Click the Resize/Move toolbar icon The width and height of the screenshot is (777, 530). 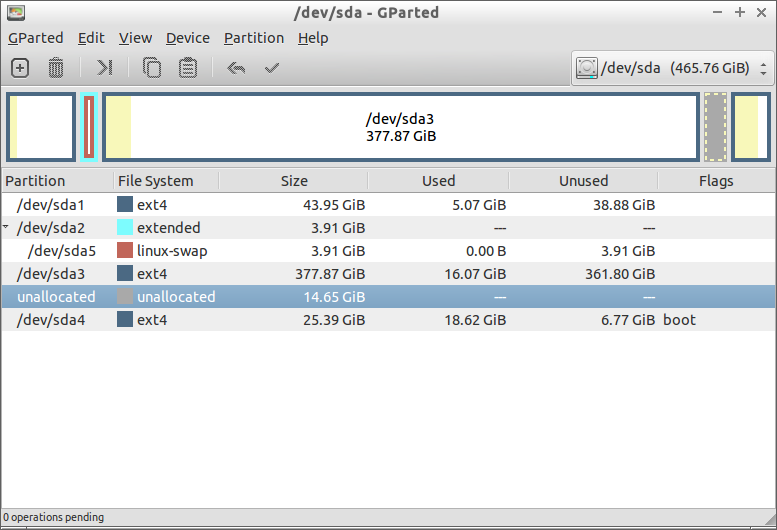point(104,68)
